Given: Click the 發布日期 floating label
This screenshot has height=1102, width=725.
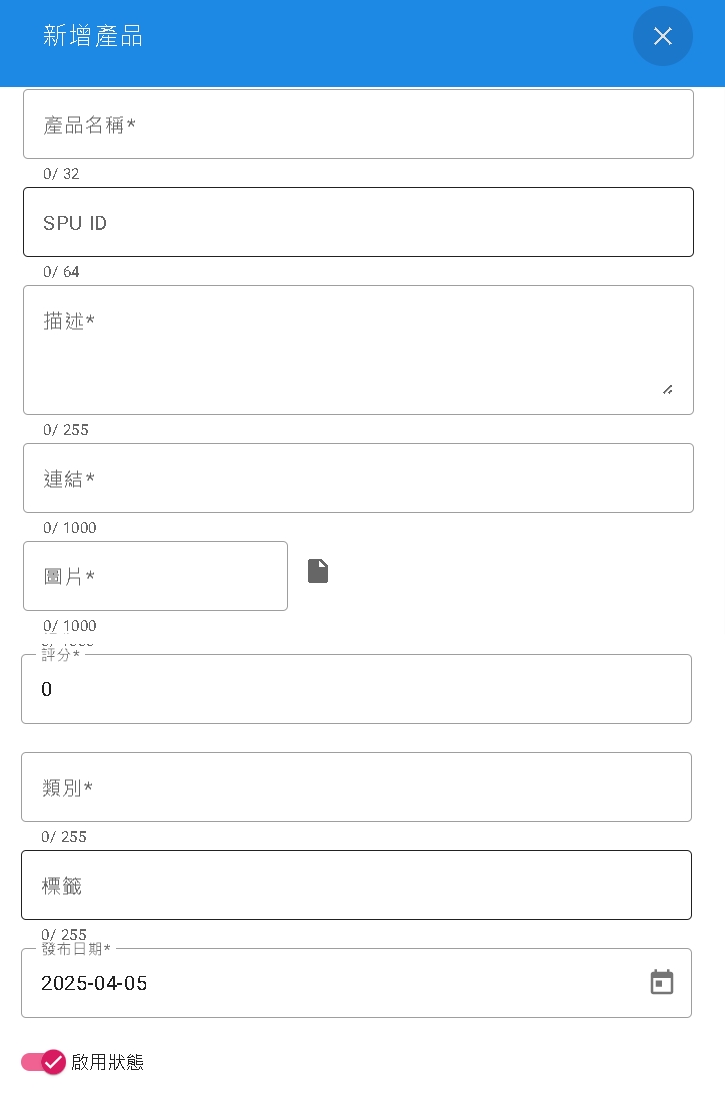Looking at the screenshot, I should click(x=76, y=949).
